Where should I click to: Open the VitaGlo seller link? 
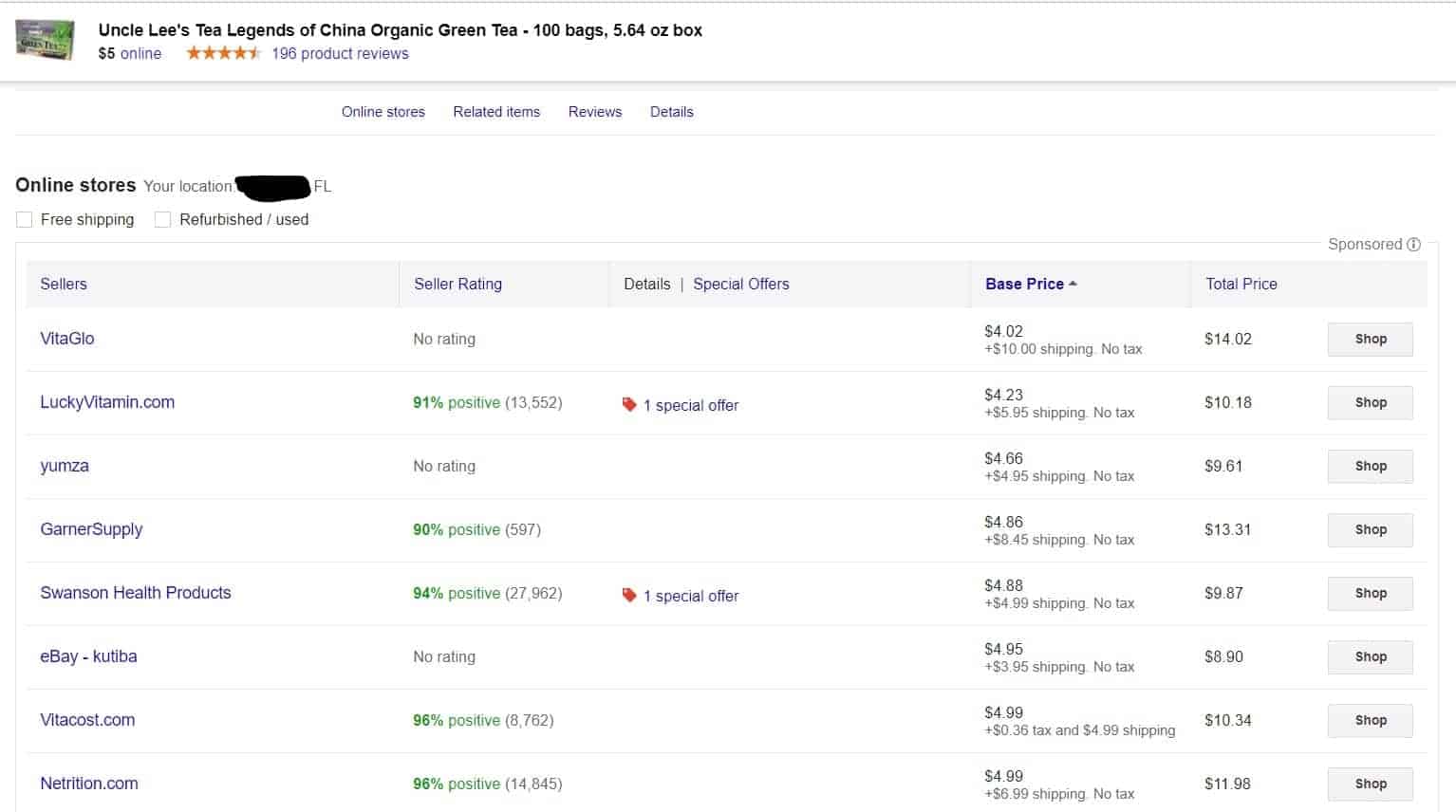point(67,339)
